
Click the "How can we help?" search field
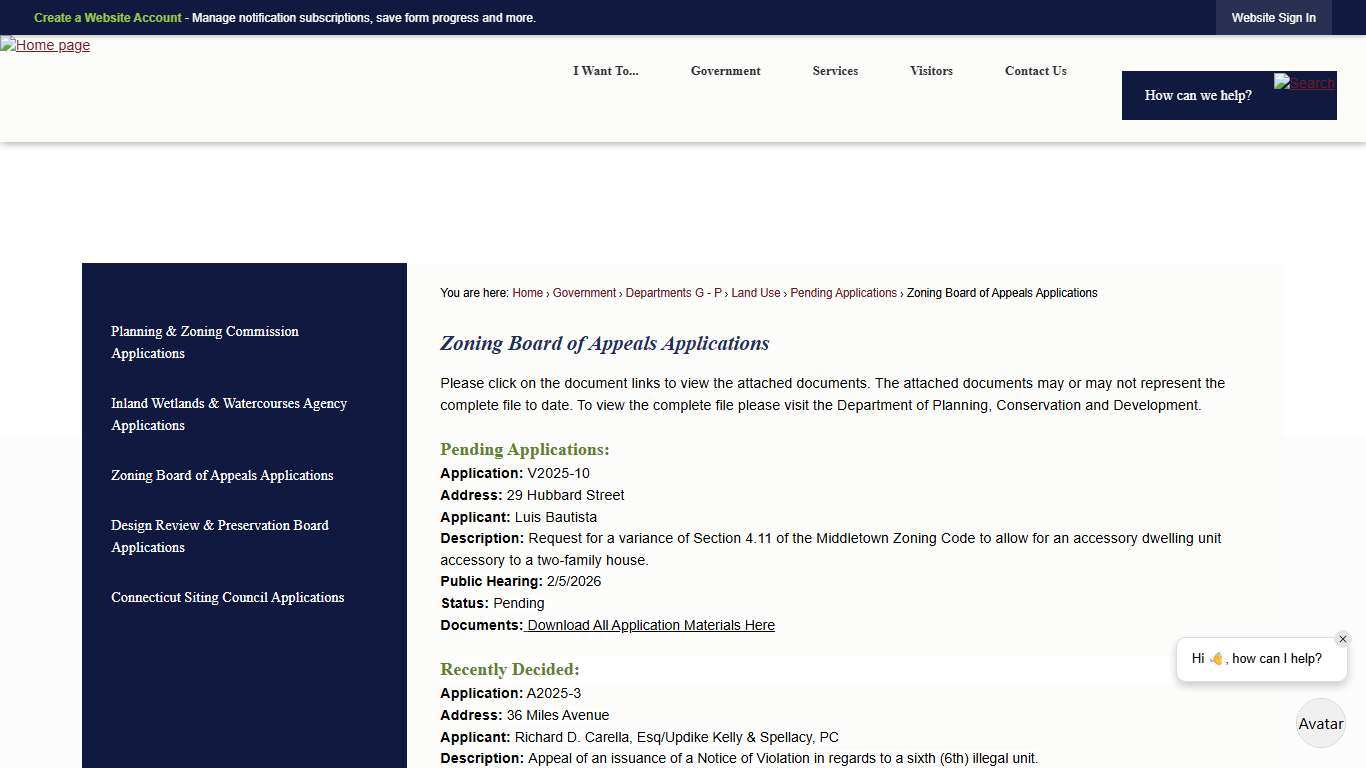[1198, 95]
